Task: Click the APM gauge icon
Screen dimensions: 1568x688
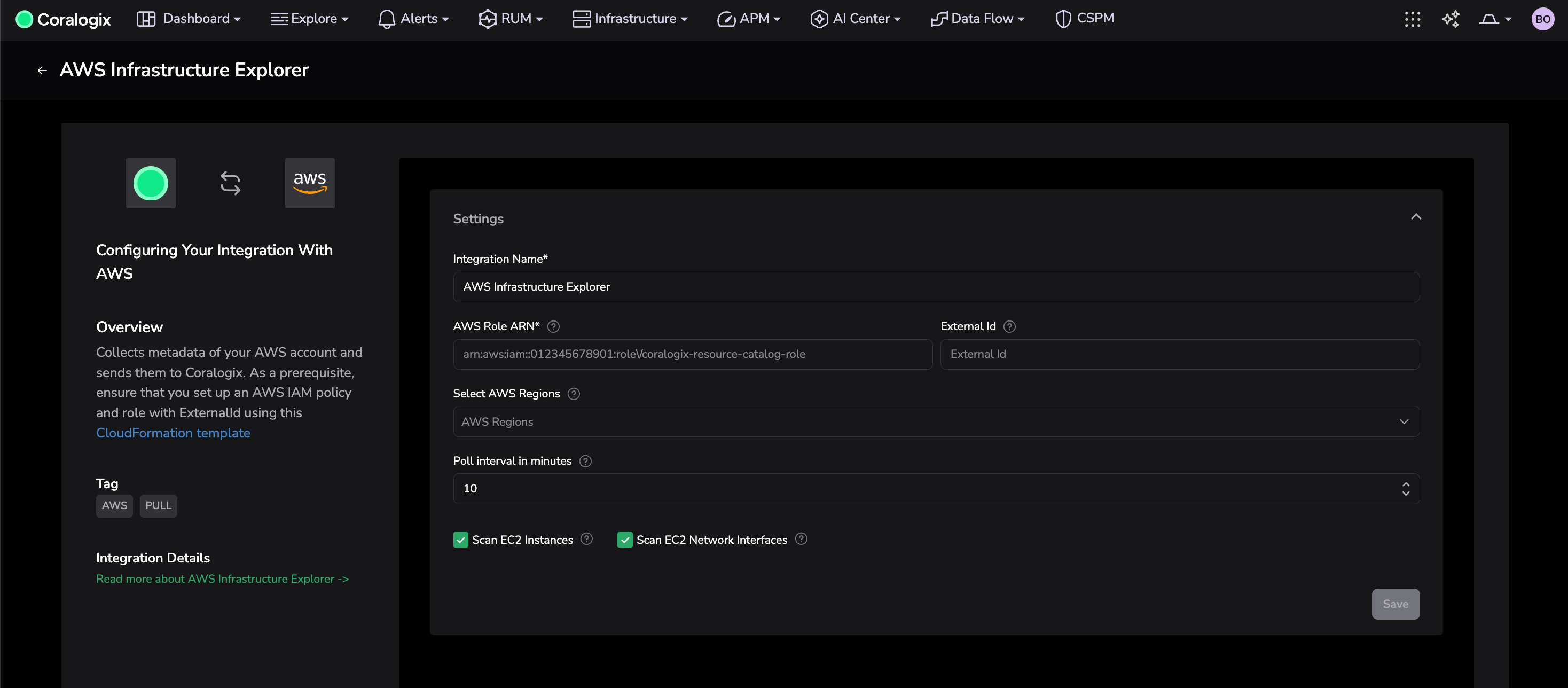Action: [726, 19]
